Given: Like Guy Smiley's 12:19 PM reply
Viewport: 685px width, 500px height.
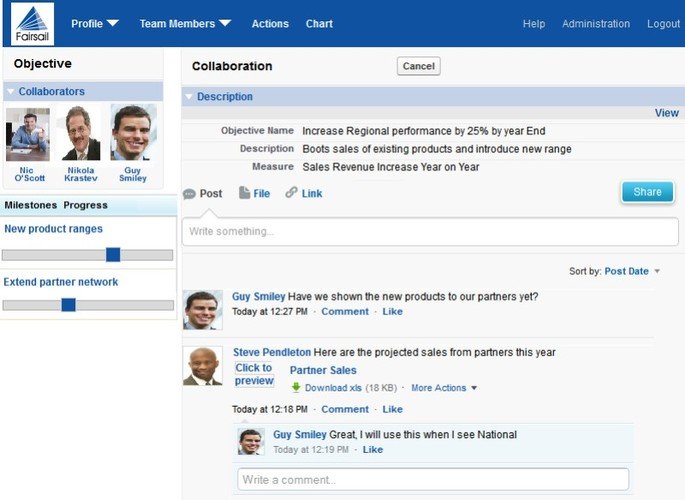Looking at the screenshot, I should [373, 449].
